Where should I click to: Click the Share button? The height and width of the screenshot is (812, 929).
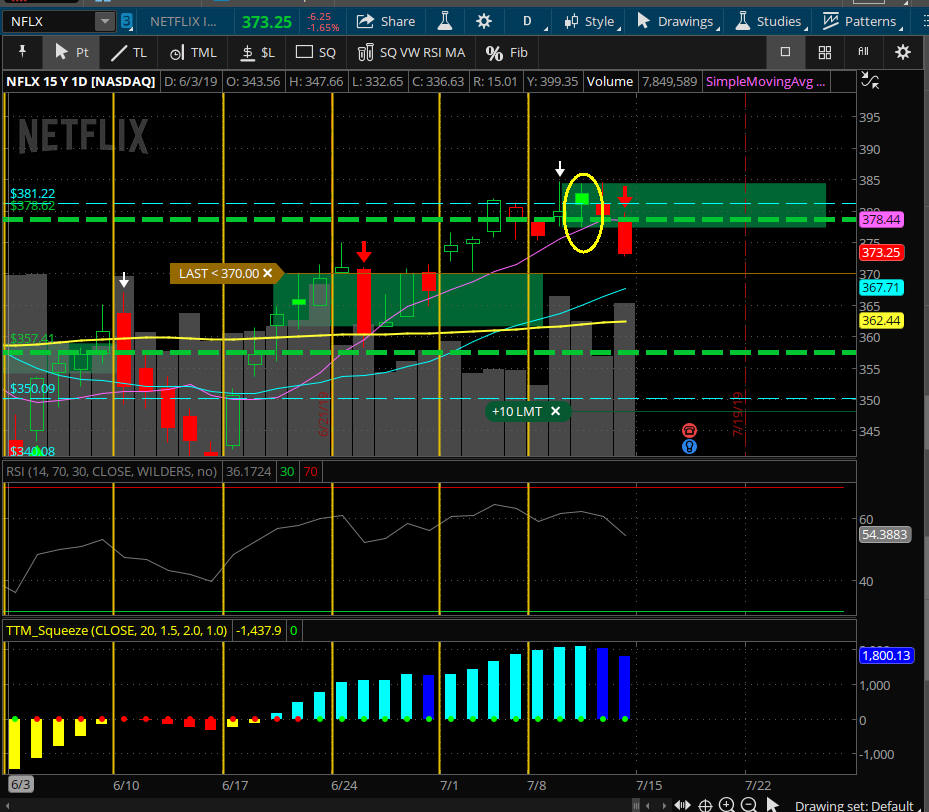pos(386,21)
